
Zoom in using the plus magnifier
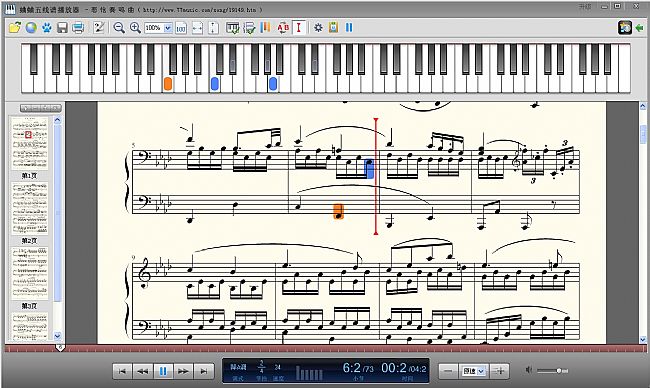pyautogui.click(x=135, y=28)
